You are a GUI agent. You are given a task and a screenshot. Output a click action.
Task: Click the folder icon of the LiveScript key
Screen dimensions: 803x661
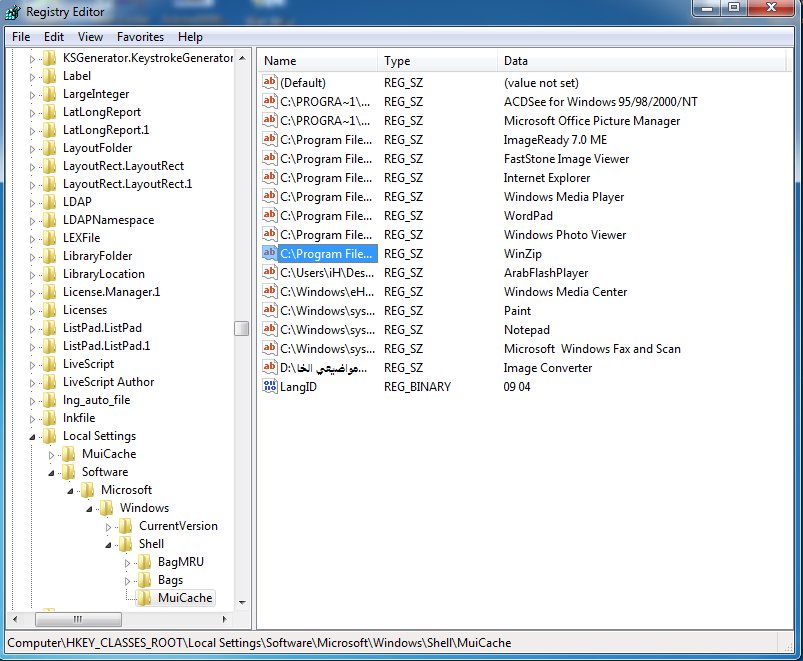click(50, 364)
